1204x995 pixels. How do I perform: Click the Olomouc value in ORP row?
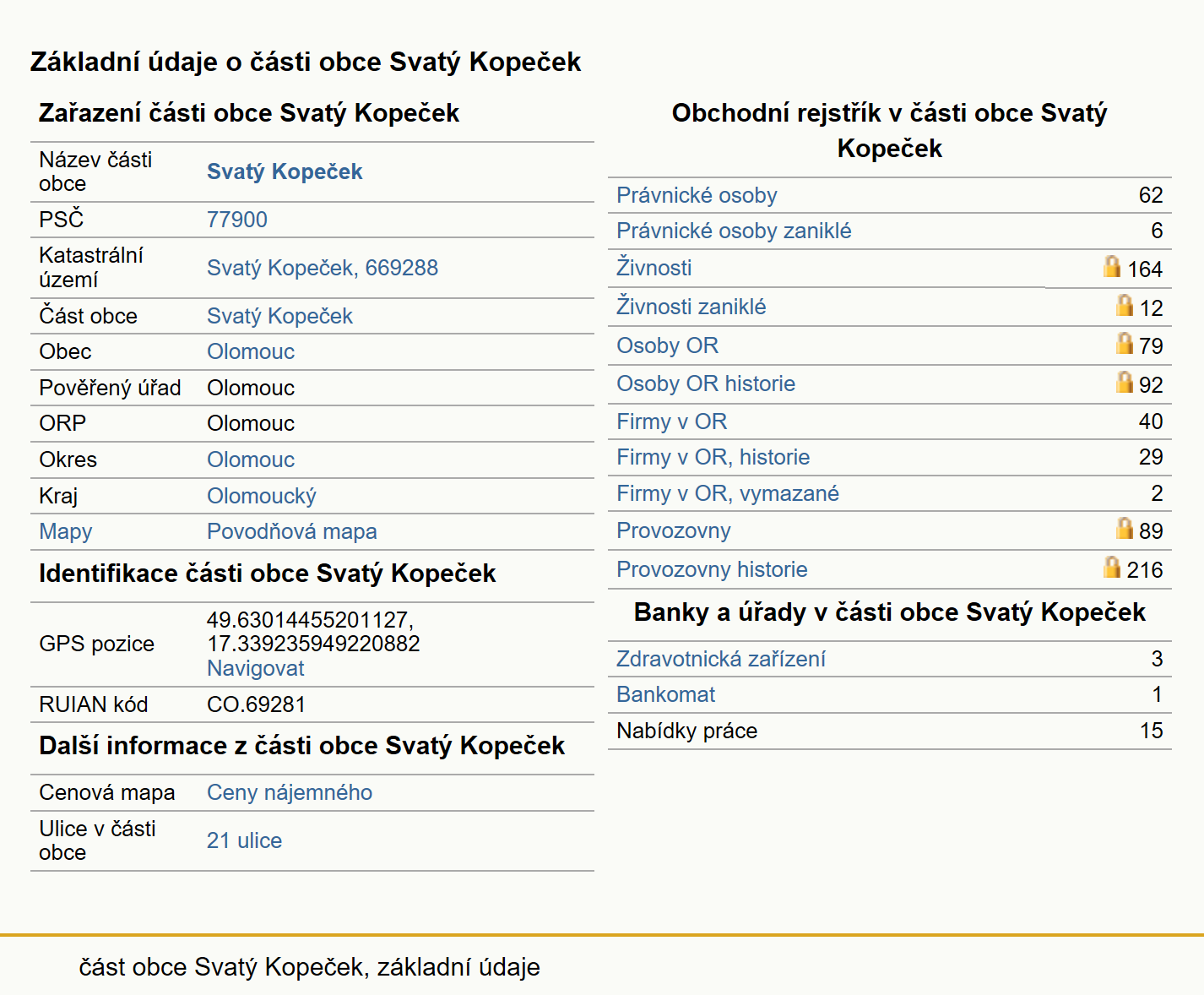click(251, 423)
